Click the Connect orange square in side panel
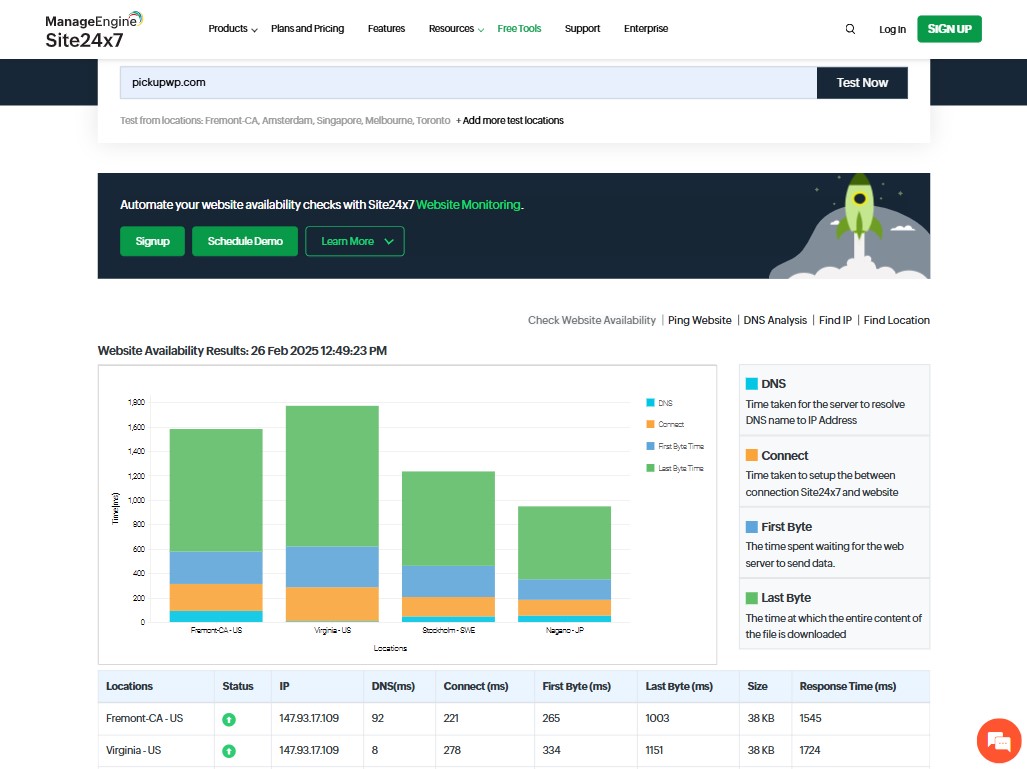Screen dimensions: 1027x769 pos(751,455)
